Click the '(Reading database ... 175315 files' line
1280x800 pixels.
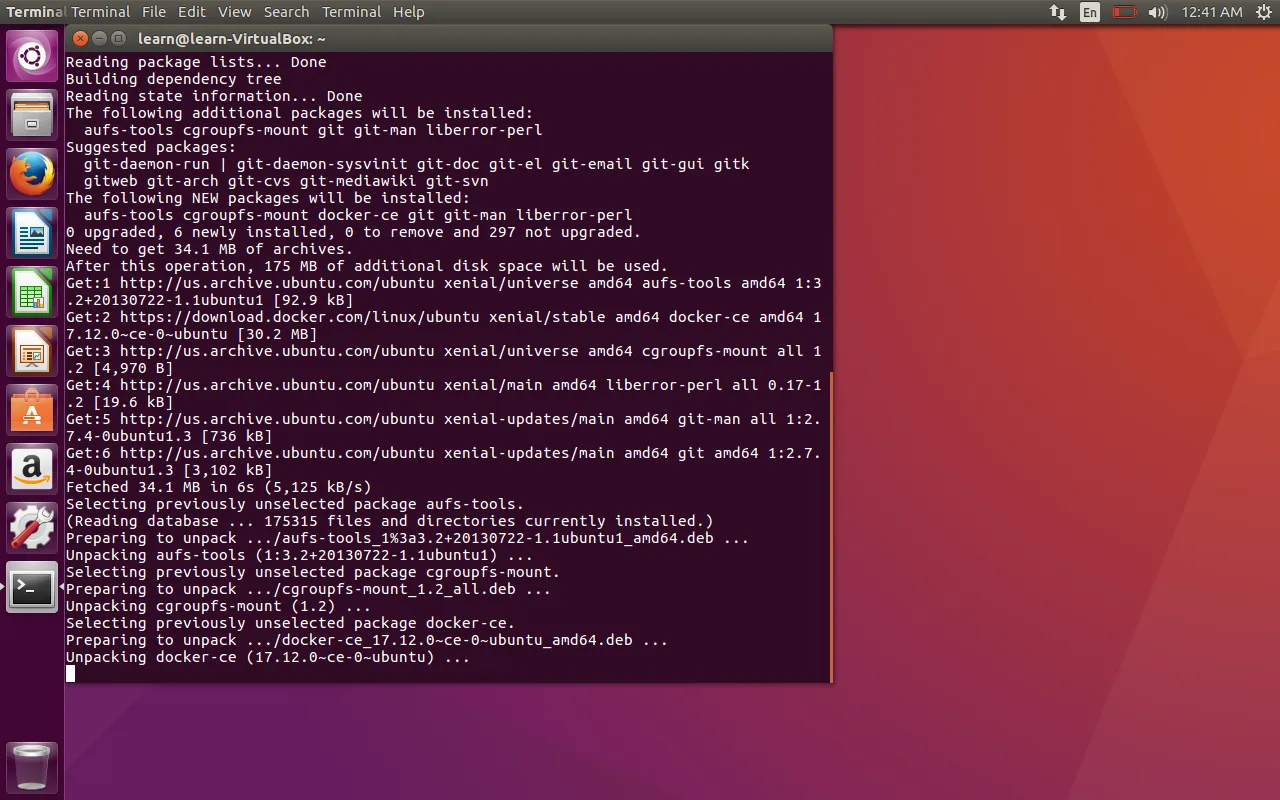tap(390, 521)
